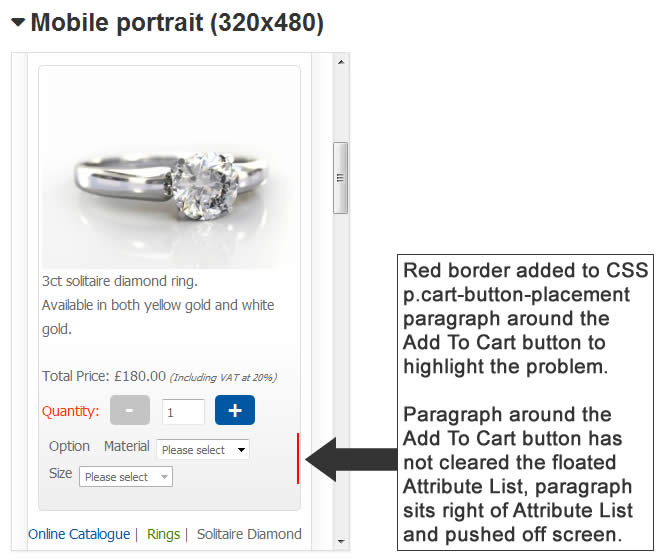This screenshot has height=560, width=660.
Task: Click the scrollbar down arrow
Action: (x=340, y=541)
